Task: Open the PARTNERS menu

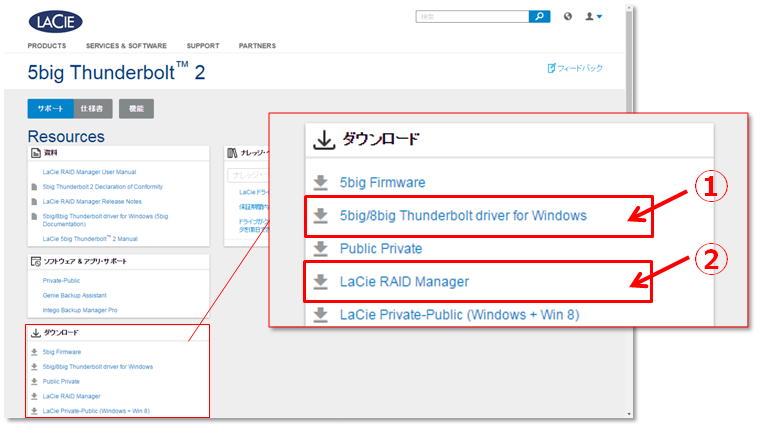Action: [x=257, y=45]
